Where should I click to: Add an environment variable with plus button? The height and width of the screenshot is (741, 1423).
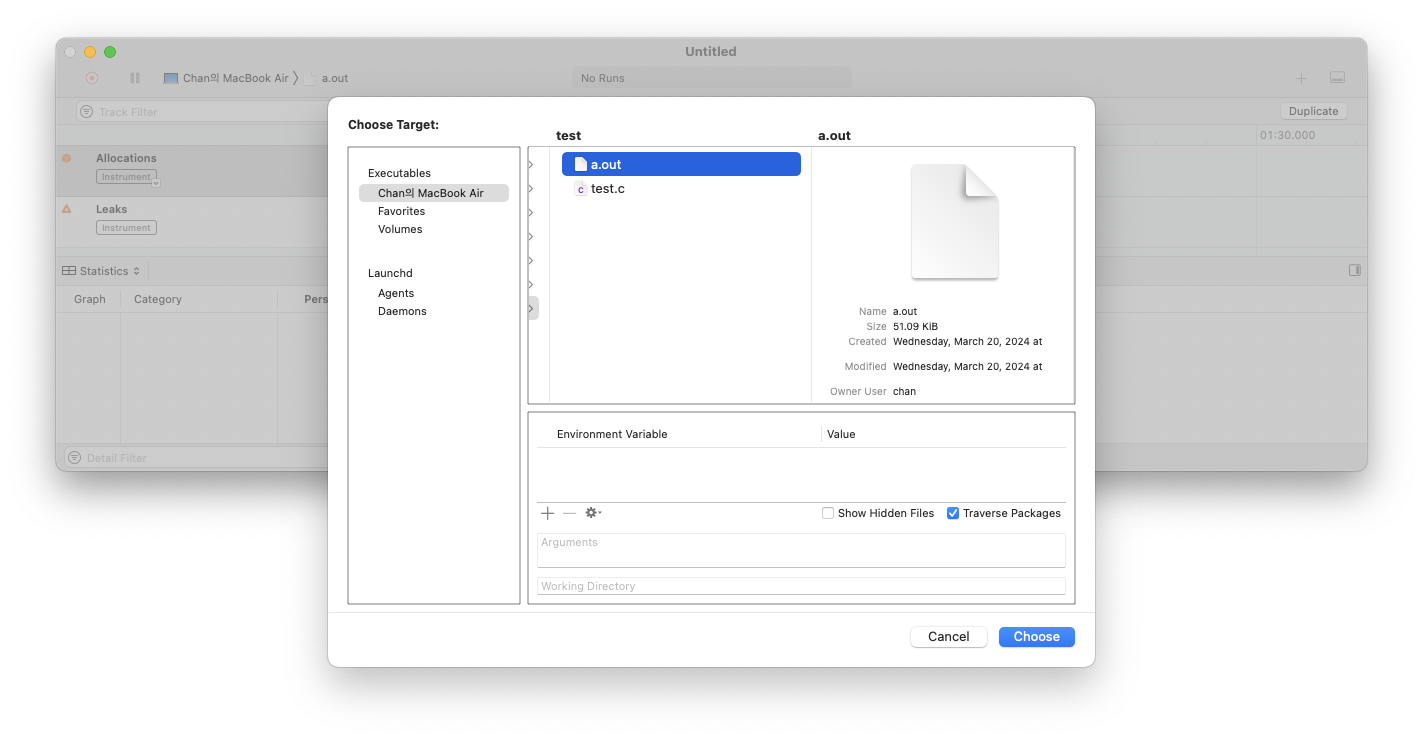(x=548, y=513)
